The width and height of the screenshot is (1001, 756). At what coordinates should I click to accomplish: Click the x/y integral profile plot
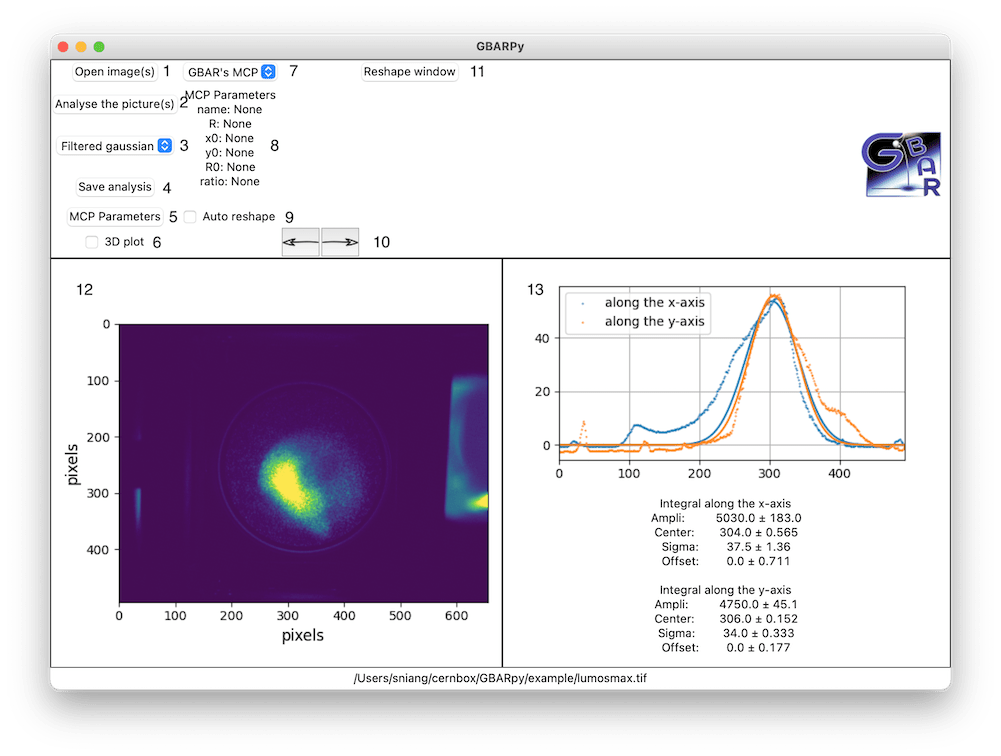click(x=732, y=373)
